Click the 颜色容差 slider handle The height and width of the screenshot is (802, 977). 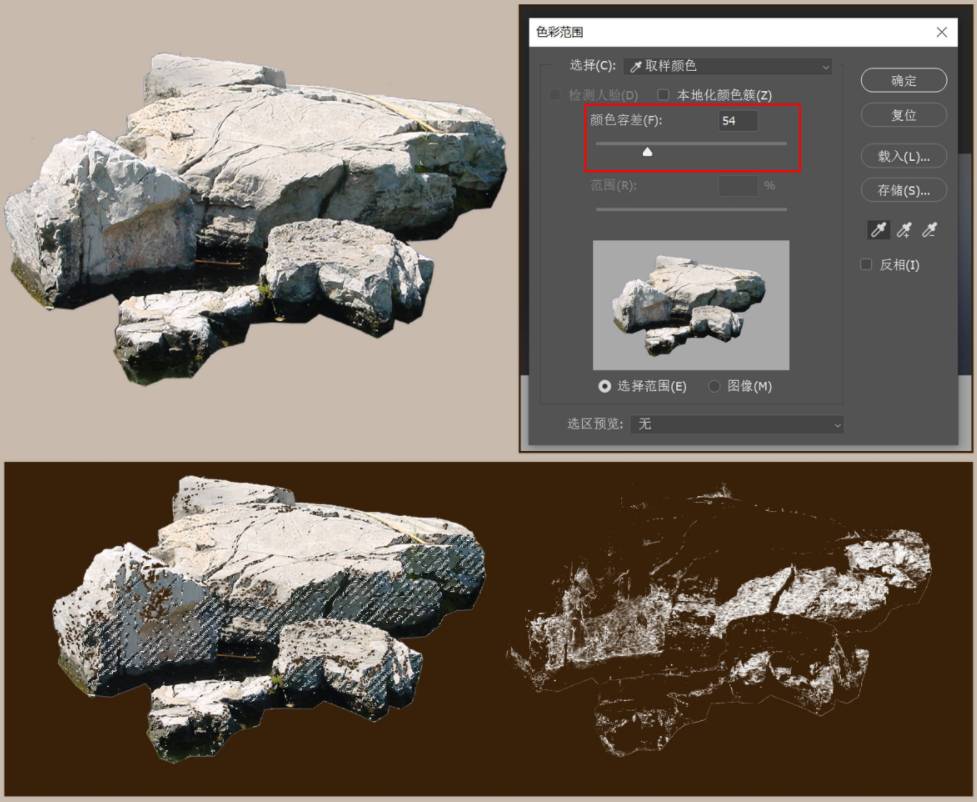coord(647,152)
